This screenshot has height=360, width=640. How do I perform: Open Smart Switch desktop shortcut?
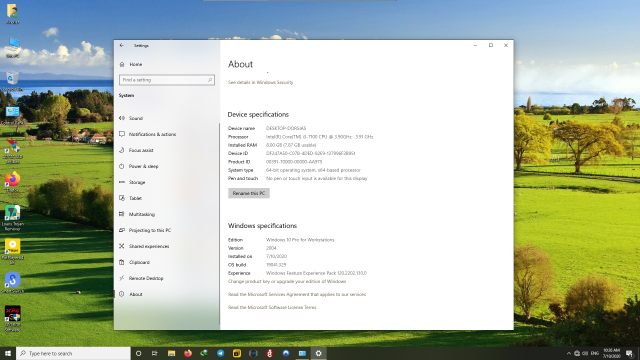click(x=12, y=283)
